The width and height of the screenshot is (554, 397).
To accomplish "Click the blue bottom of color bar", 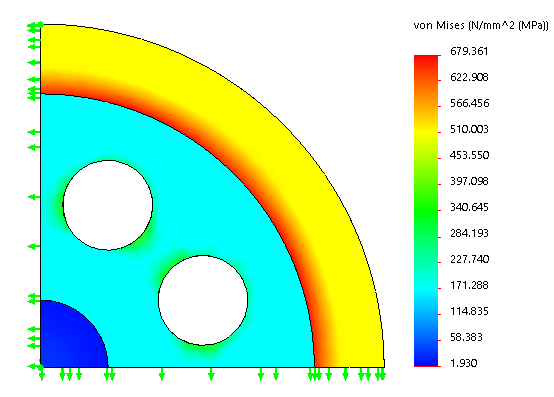I will click(426, 359).
